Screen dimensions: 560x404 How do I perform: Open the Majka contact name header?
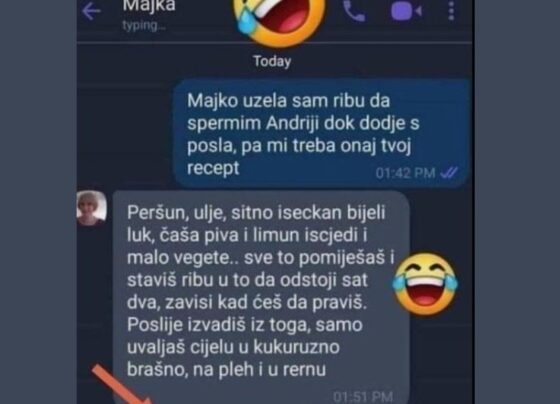(149, 6)
